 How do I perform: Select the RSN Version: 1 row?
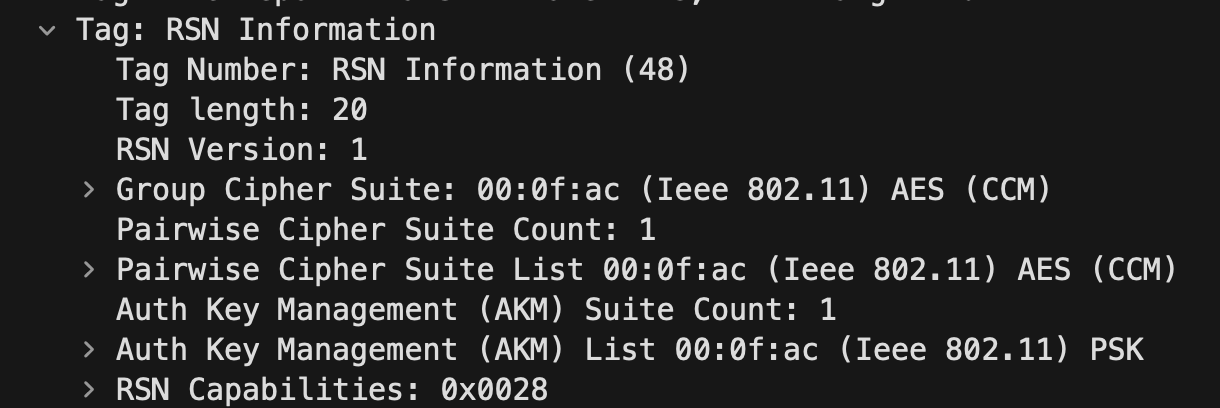click(x=242, y=150)
